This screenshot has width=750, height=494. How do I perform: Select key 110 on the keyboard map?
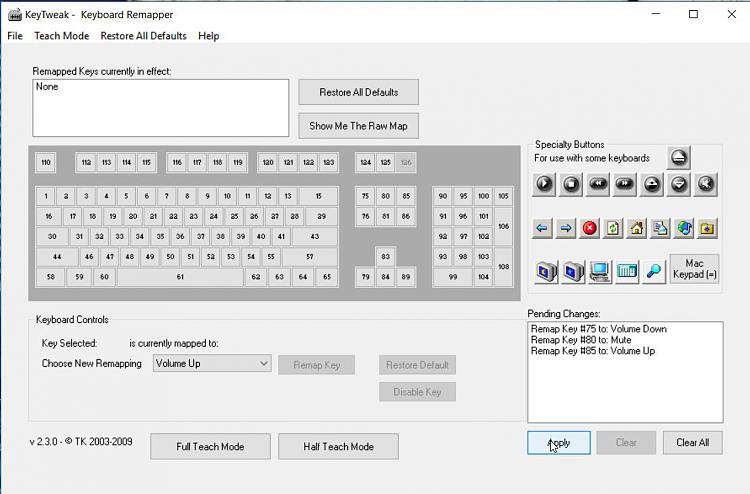point(46,163)
